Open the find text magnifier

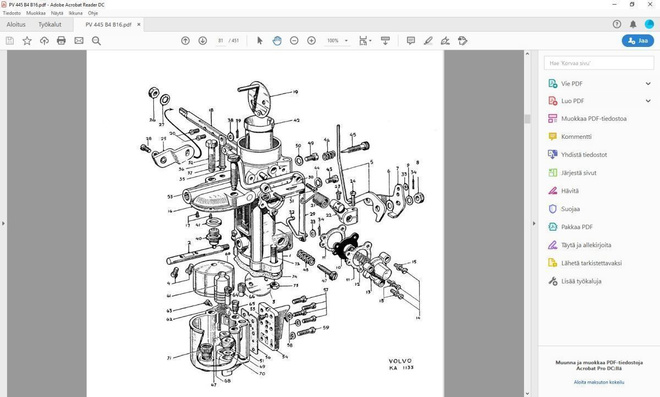point(96,41)
